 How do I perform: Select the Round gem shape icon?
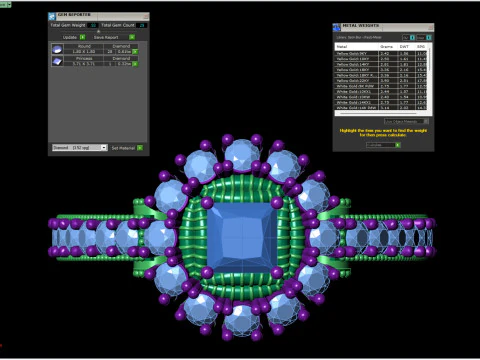[57, 49]
